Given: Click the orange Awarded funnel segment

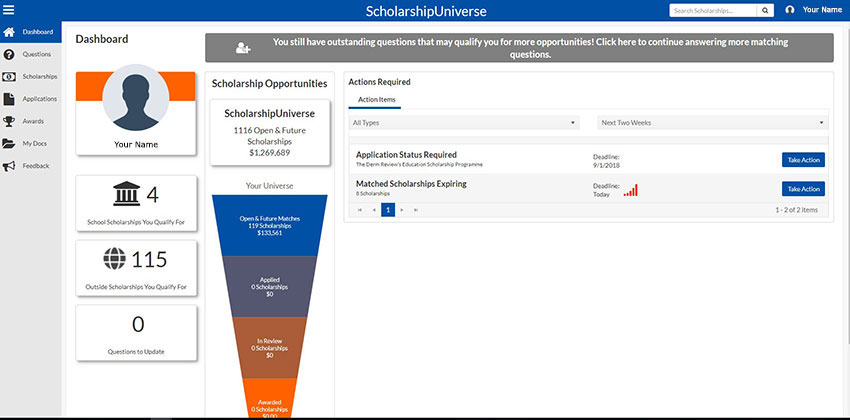Looking at the screenshot, I should (x=270, y=398).
